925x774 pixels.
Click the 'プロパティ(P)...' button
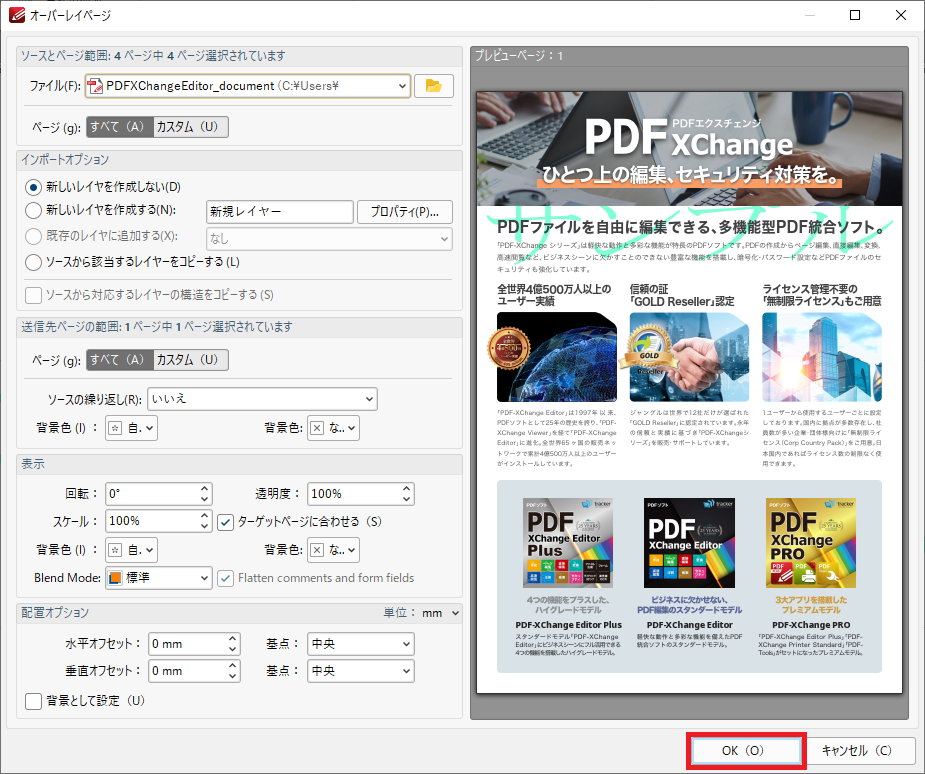coord(405,212)
